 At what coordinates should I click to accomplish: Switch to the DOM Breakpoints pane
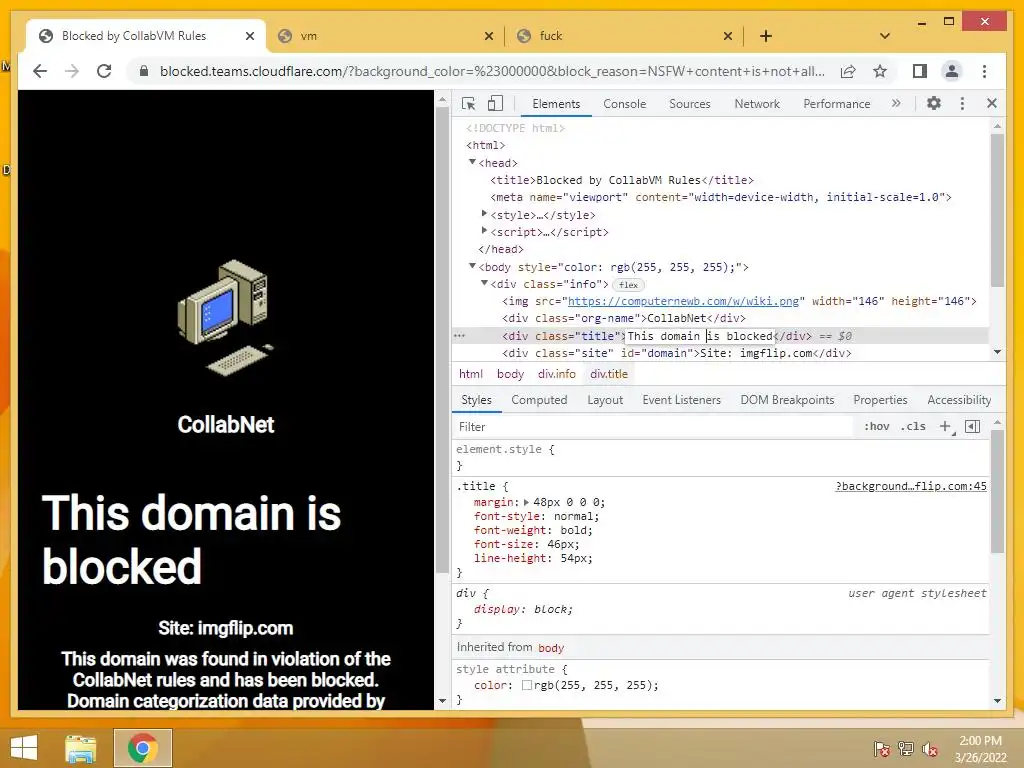(787, 400)
